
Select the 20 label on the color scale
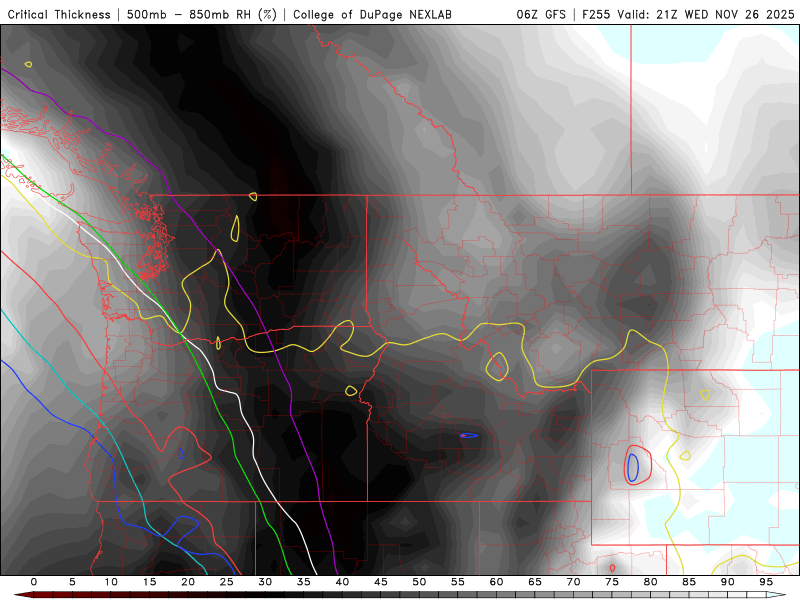coord(188,582)
